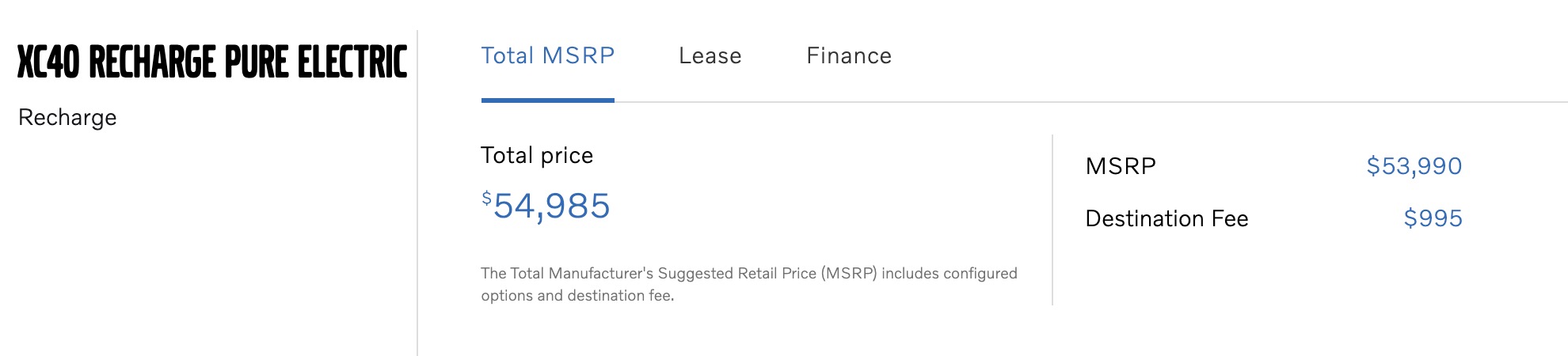Click the XC40 Recharge Pure Electric heading
The width and height of the screenshot is (1568, 356).
click(211, 62)
